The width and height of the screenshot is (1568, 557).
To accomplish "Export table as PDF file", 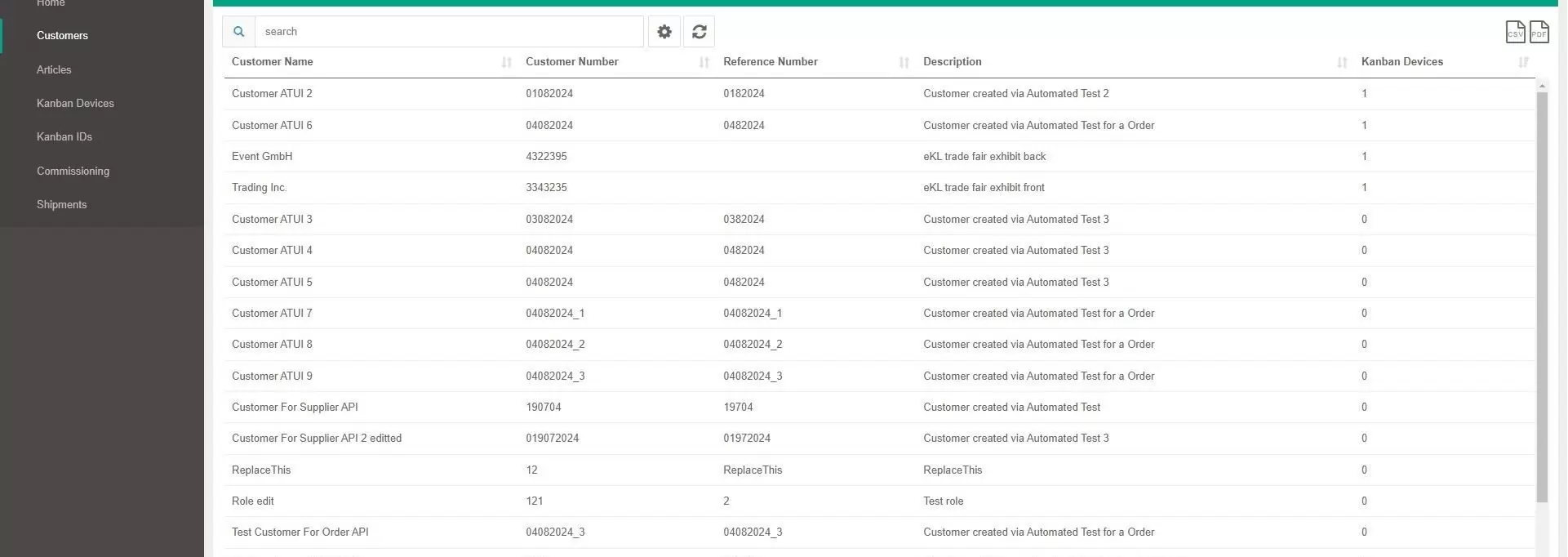I will (x=1539, y=32).
